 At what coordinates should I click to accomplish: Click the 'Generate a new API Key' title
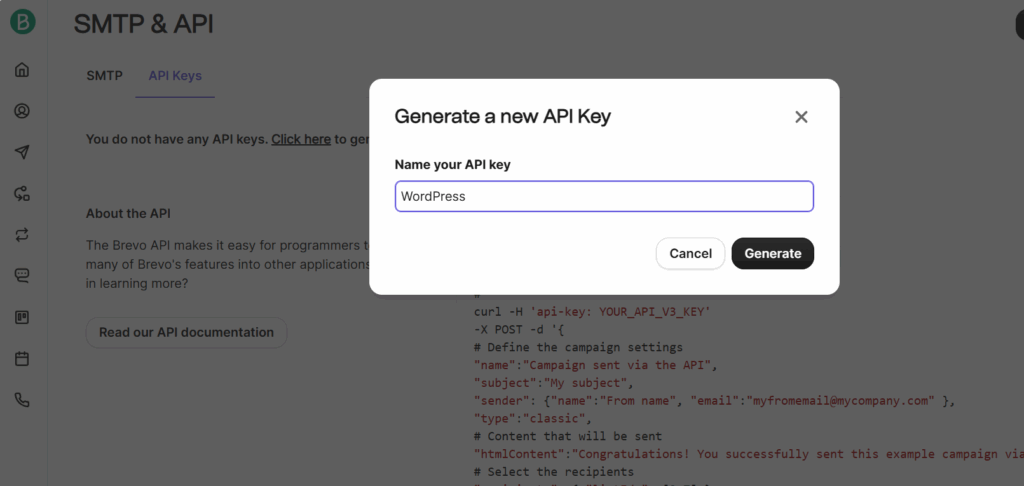point(503,117)
